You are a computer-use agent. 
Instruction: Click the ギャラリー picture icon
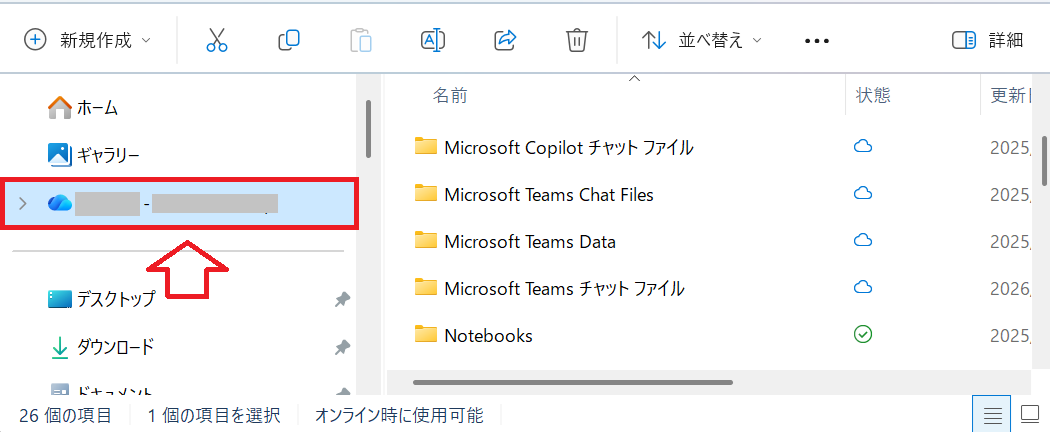tap(60, 155)
